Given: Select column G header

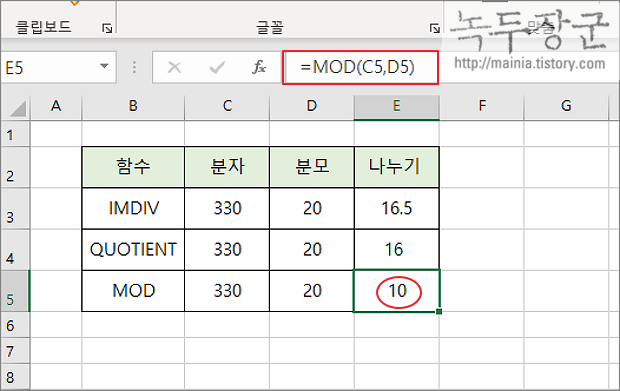Looking at the screenshot, I should (x=566, y=107).
